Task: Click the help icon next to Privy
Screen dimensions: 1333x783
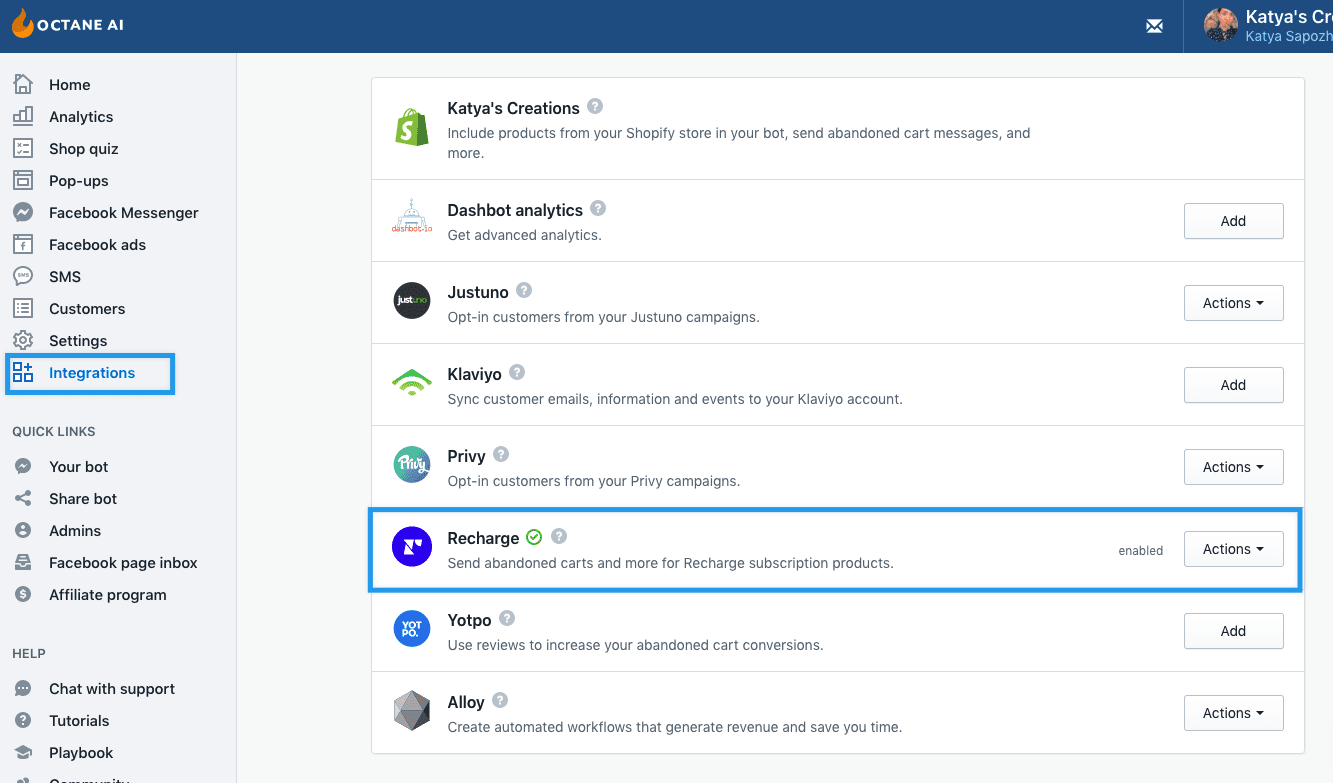Action: coord(501,454)
